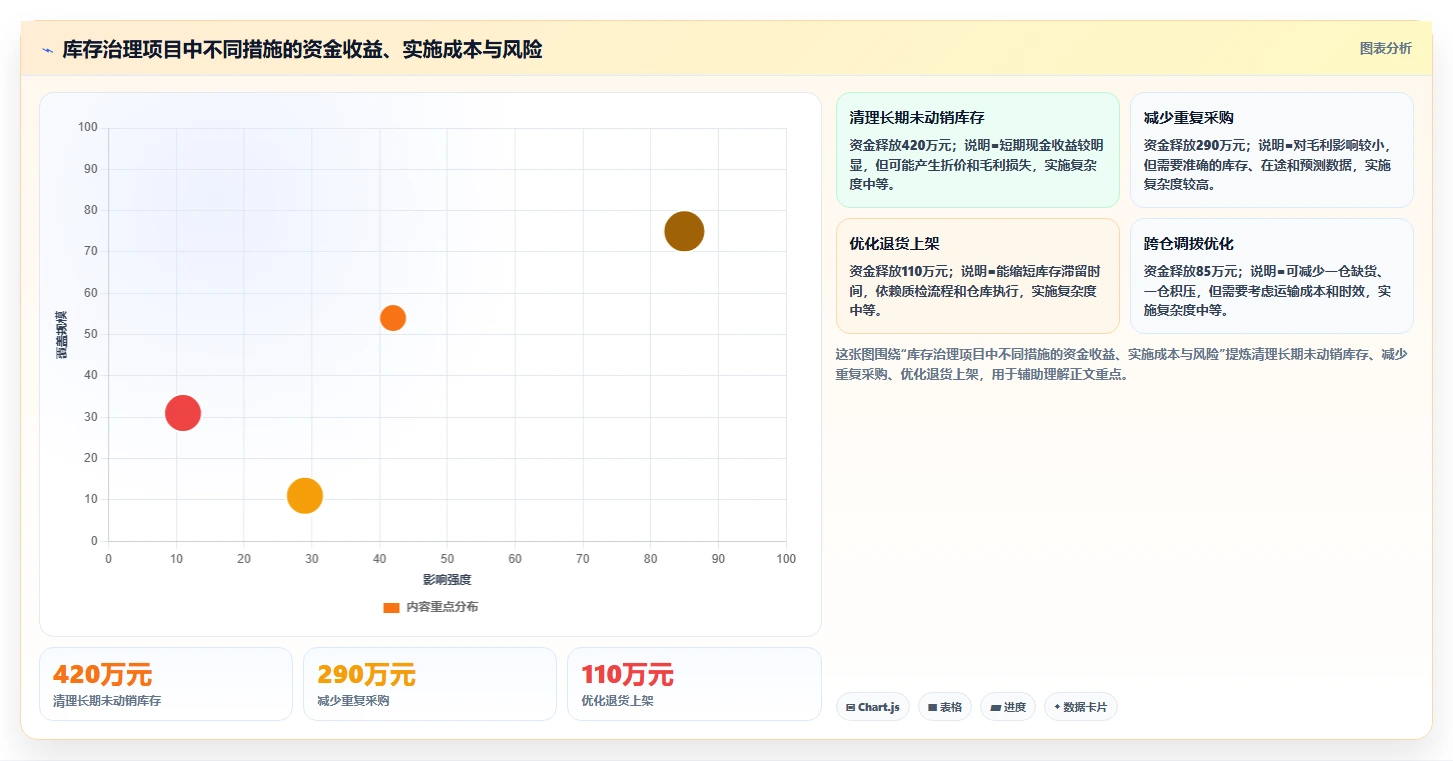Select the brown bubble in the chart
Viewport: 1453px width, 761px height.
click(684, 231)
